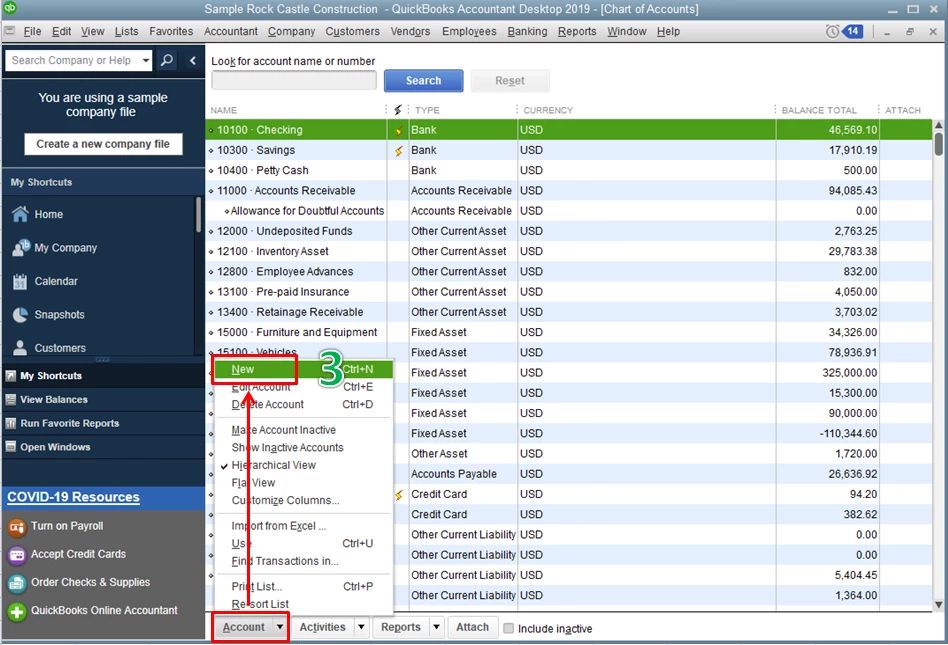This screenshot has width=948, height=645.
Task: Click the NAME column header
Action: click(x=224, y=110)
